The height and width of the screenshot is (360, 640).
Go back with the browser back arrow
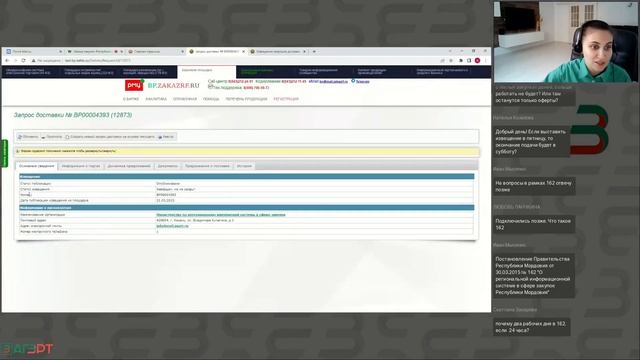(x=7, y=60)
